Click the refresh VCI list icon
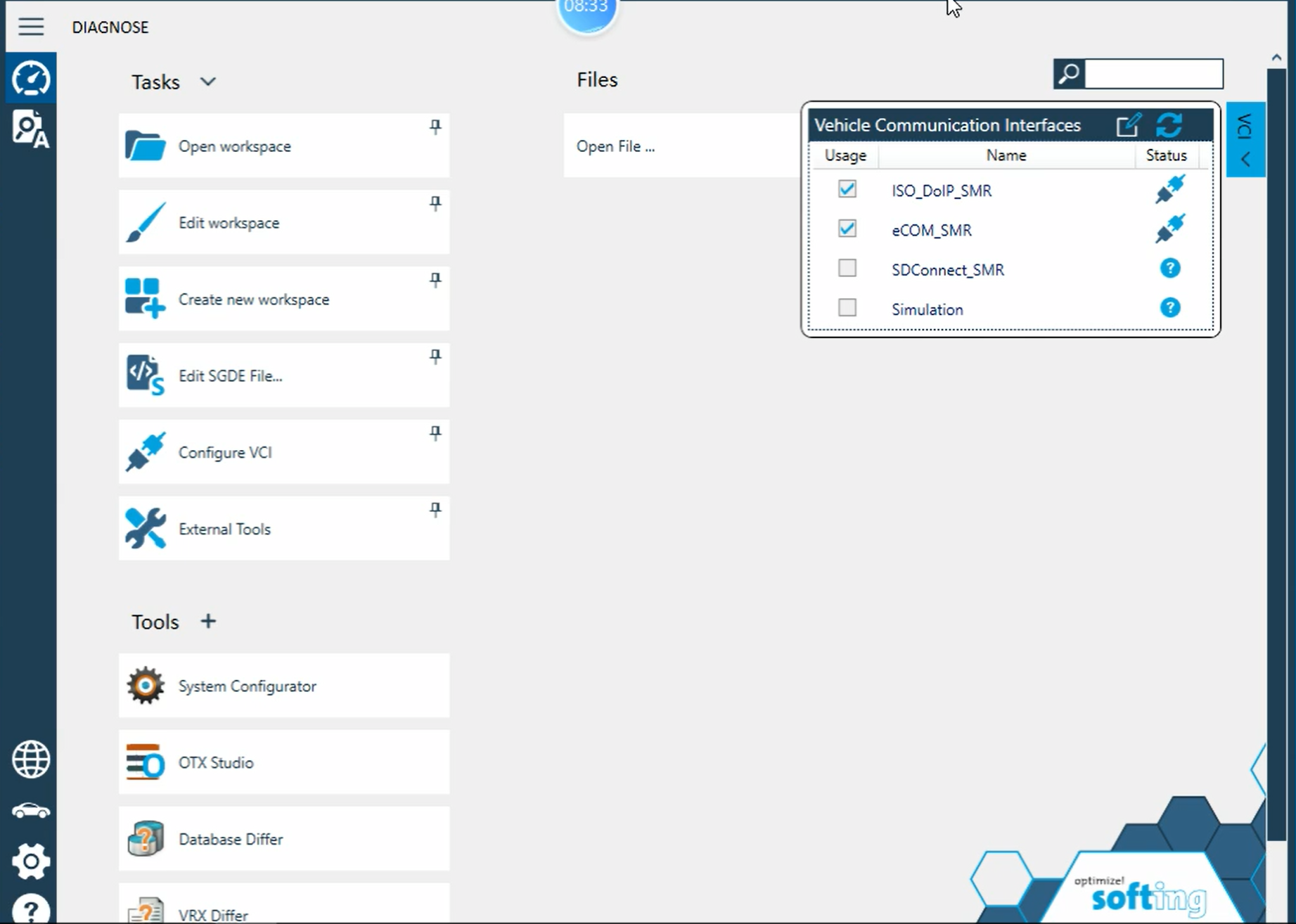The image size is (1296, 924). click(x=1169, y=125)
